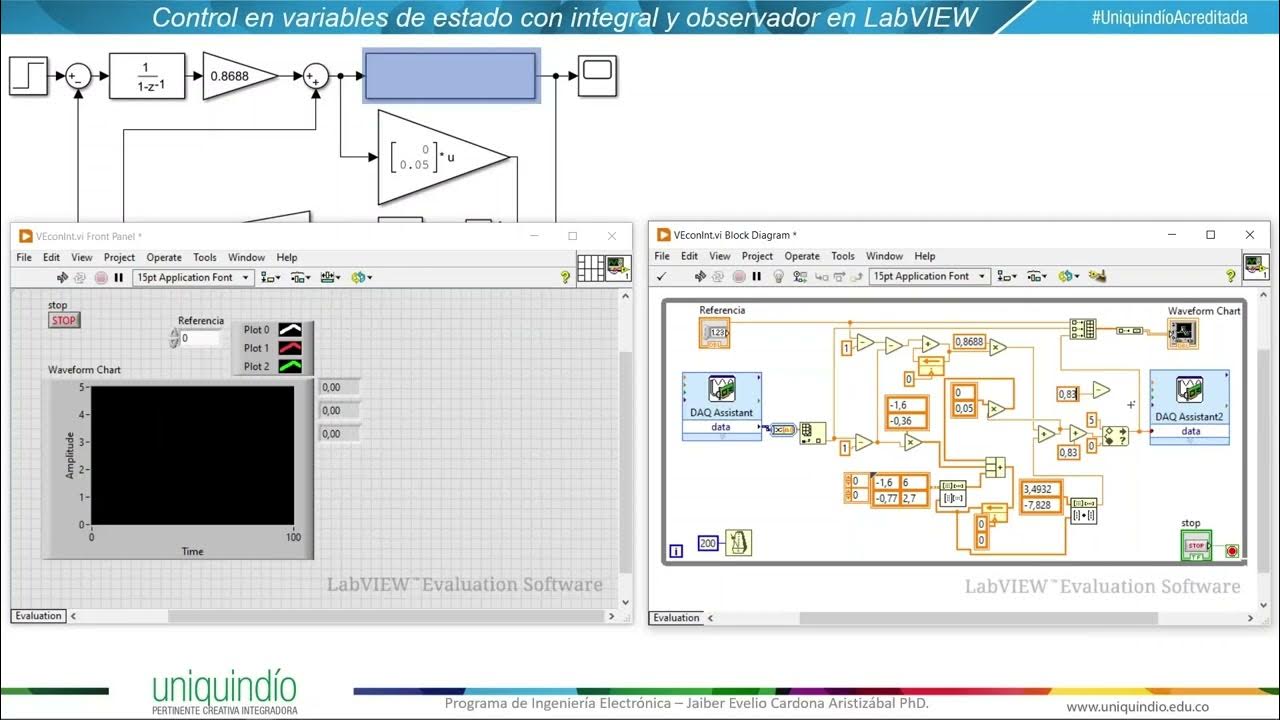Click Plot 1 red legend swatch
Screen dimensions: 1280x720
(290, 348)
